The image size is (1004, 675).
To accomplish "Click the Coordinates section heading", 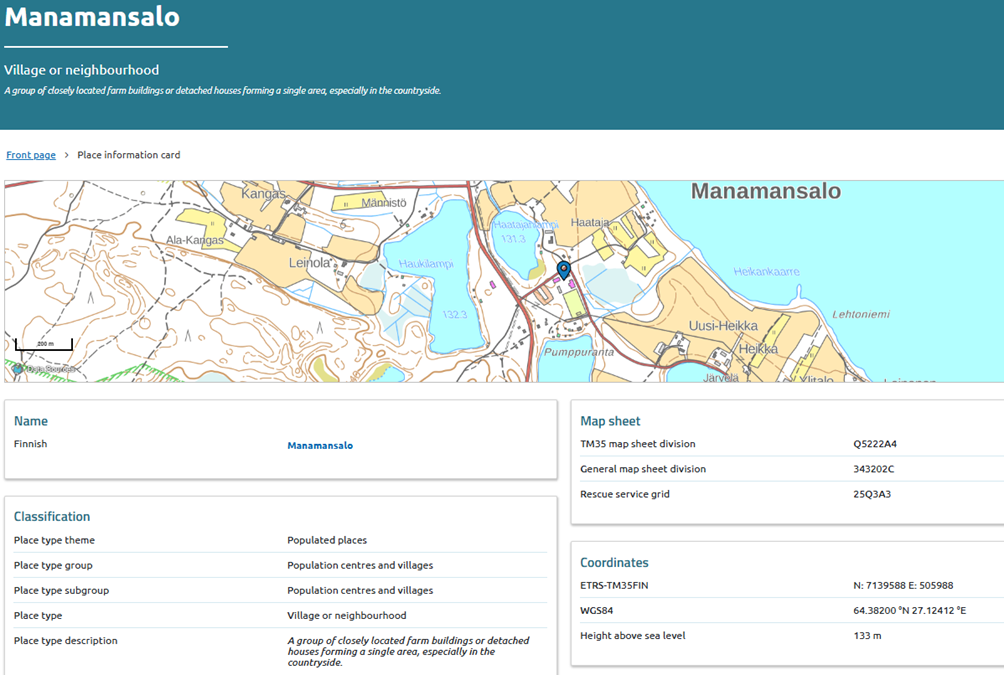I will (614, 563).
